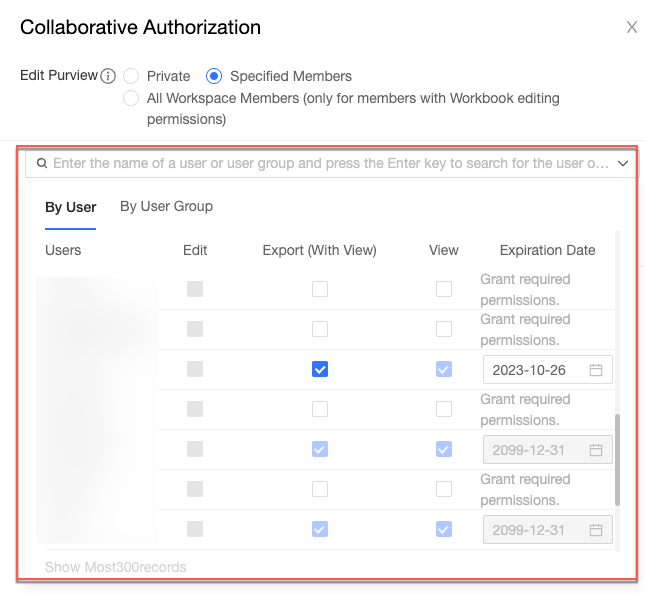Click first row's Grant required permissions text

525,290
